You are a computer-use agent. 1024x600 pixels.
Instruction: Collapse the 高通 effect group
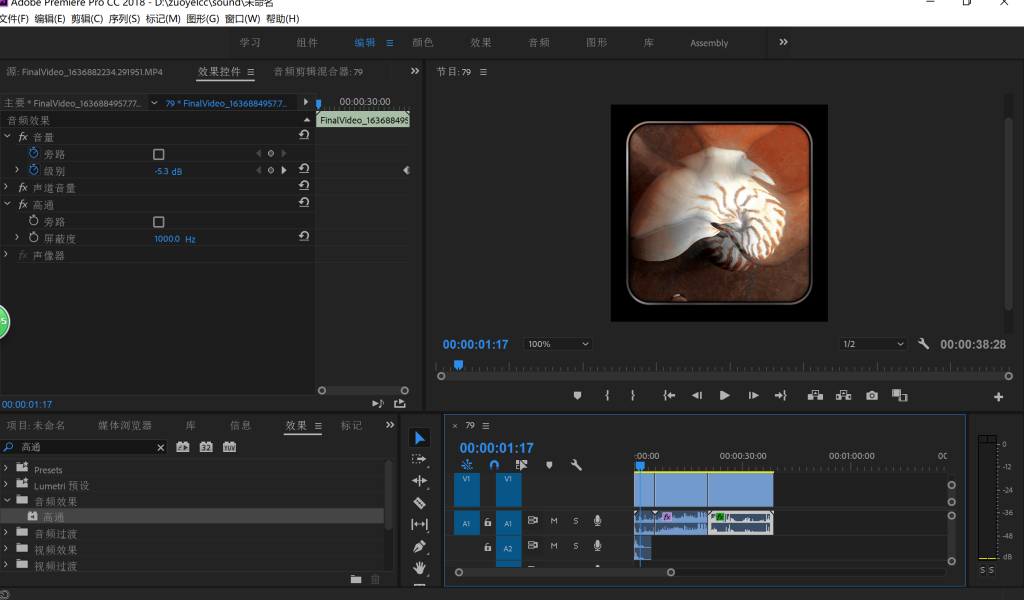pos(7,204)
